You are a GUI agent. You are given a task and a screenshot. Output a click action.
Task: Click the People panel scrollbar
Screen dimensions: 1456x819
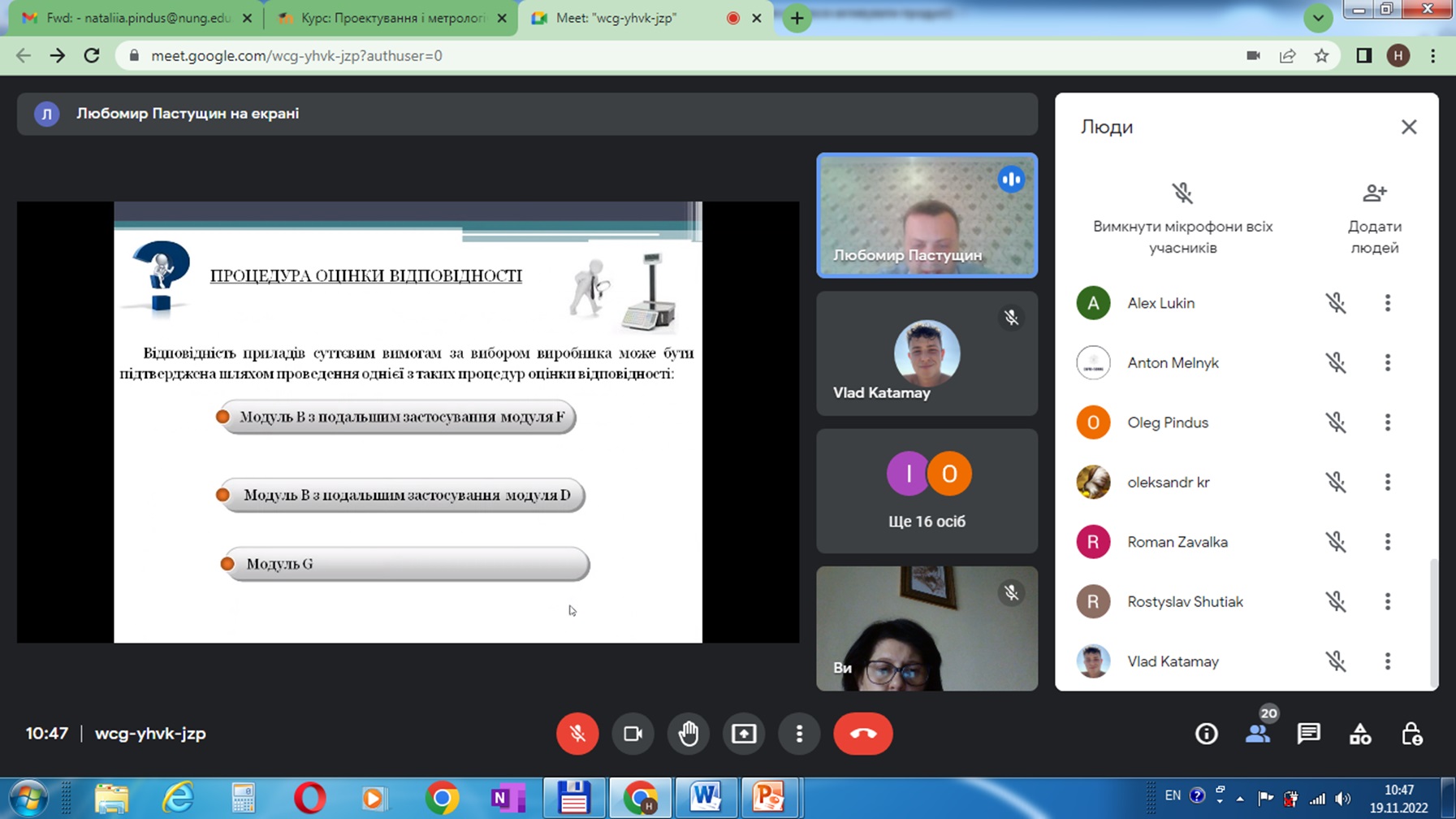[x=1433, y=622]
